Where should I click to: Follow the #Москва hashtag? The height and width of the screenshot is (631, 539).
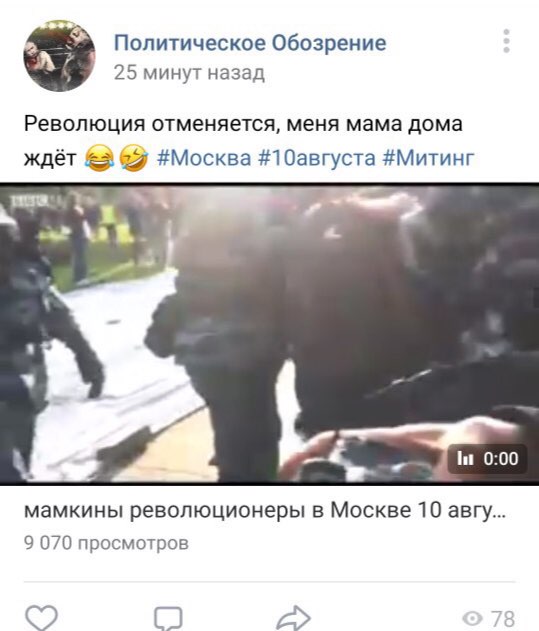pyautogui.click(x=204, y=157)
